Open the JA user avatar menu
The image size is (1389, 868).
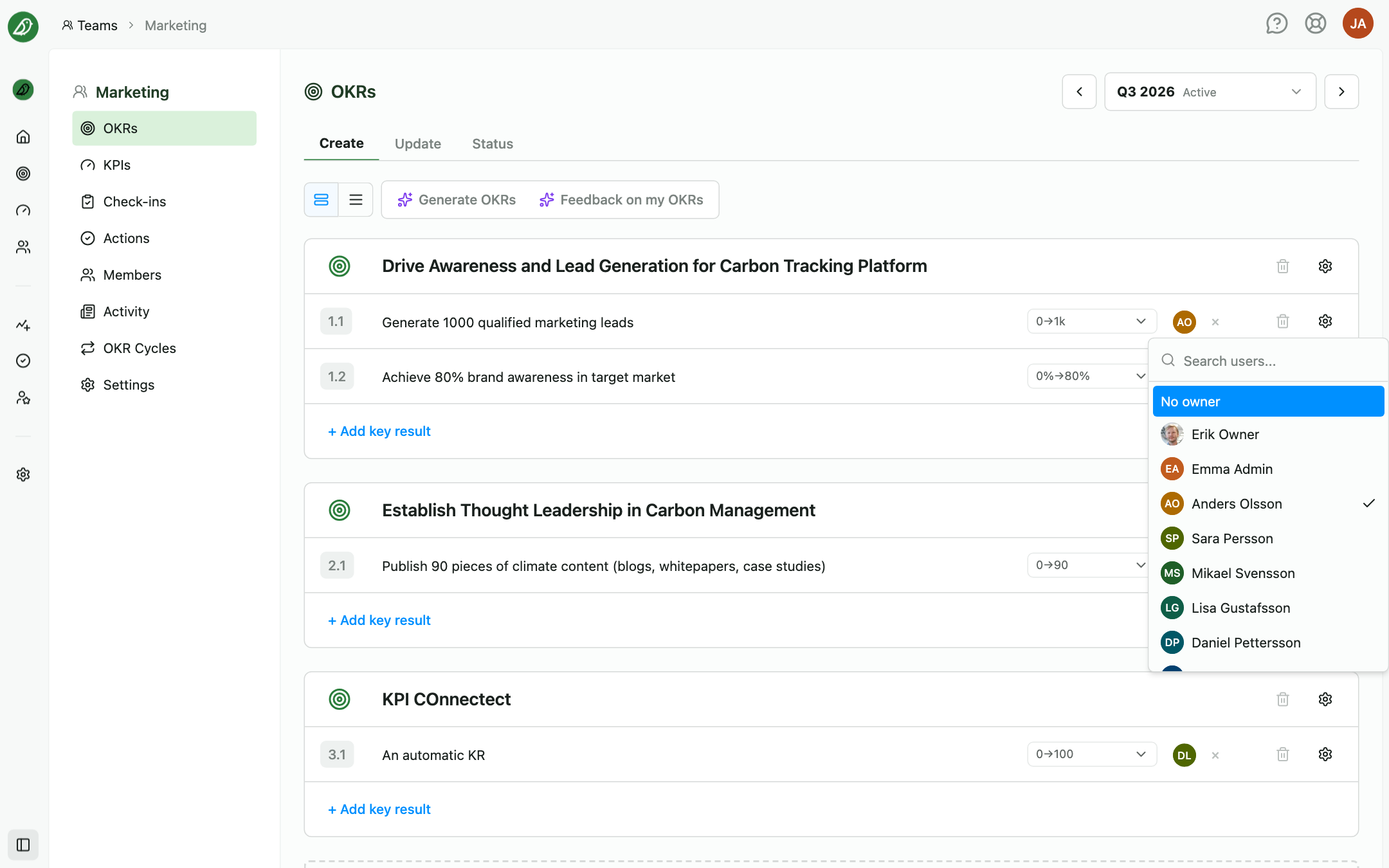pos(1358,24)
